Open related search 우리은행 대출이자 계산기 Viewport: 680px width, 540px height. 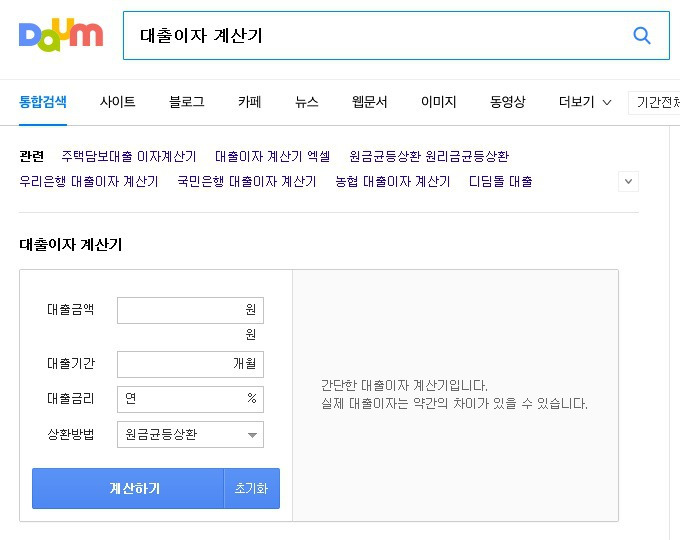(x=89, y=181)
